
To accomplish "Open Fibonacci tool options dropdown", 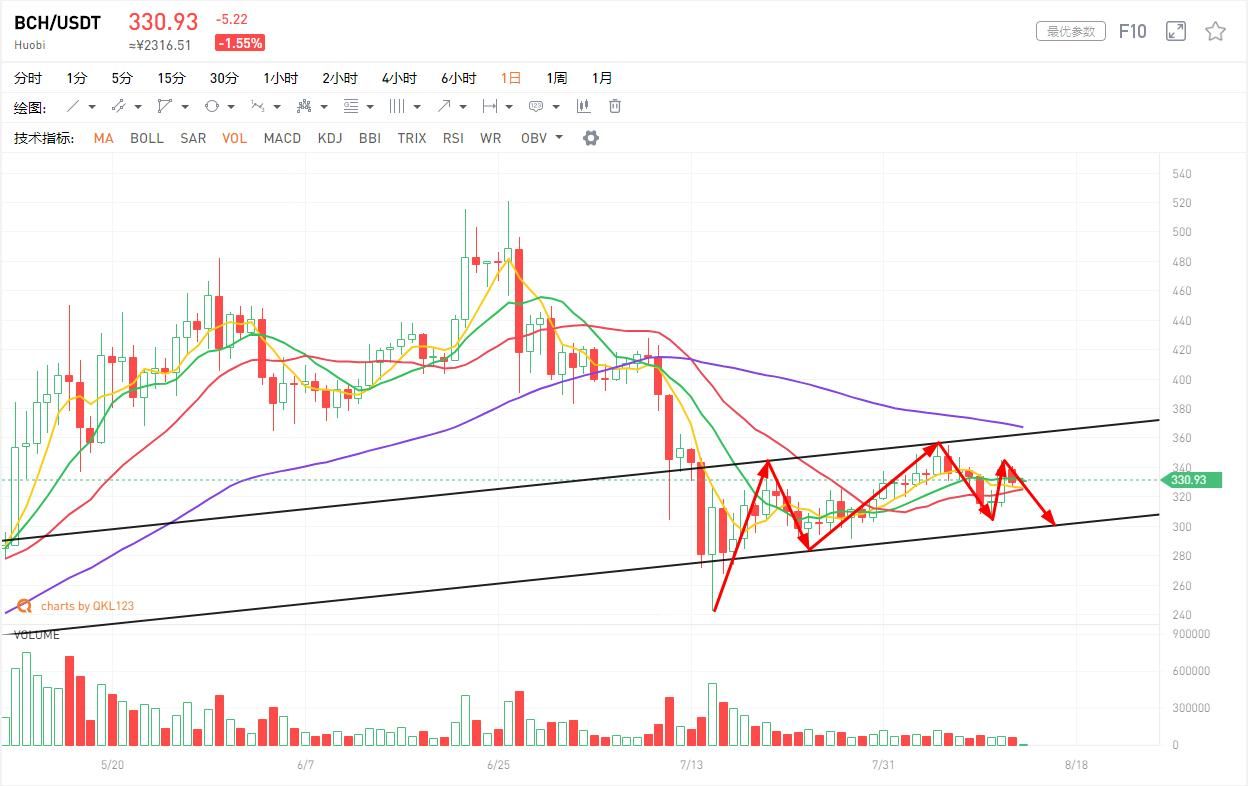I will (370, 107).
